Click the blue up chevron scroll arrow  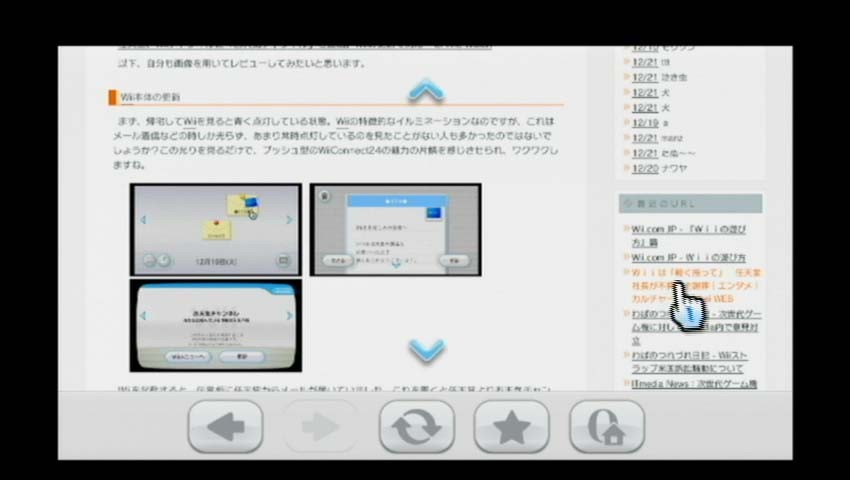click(427, 90)
